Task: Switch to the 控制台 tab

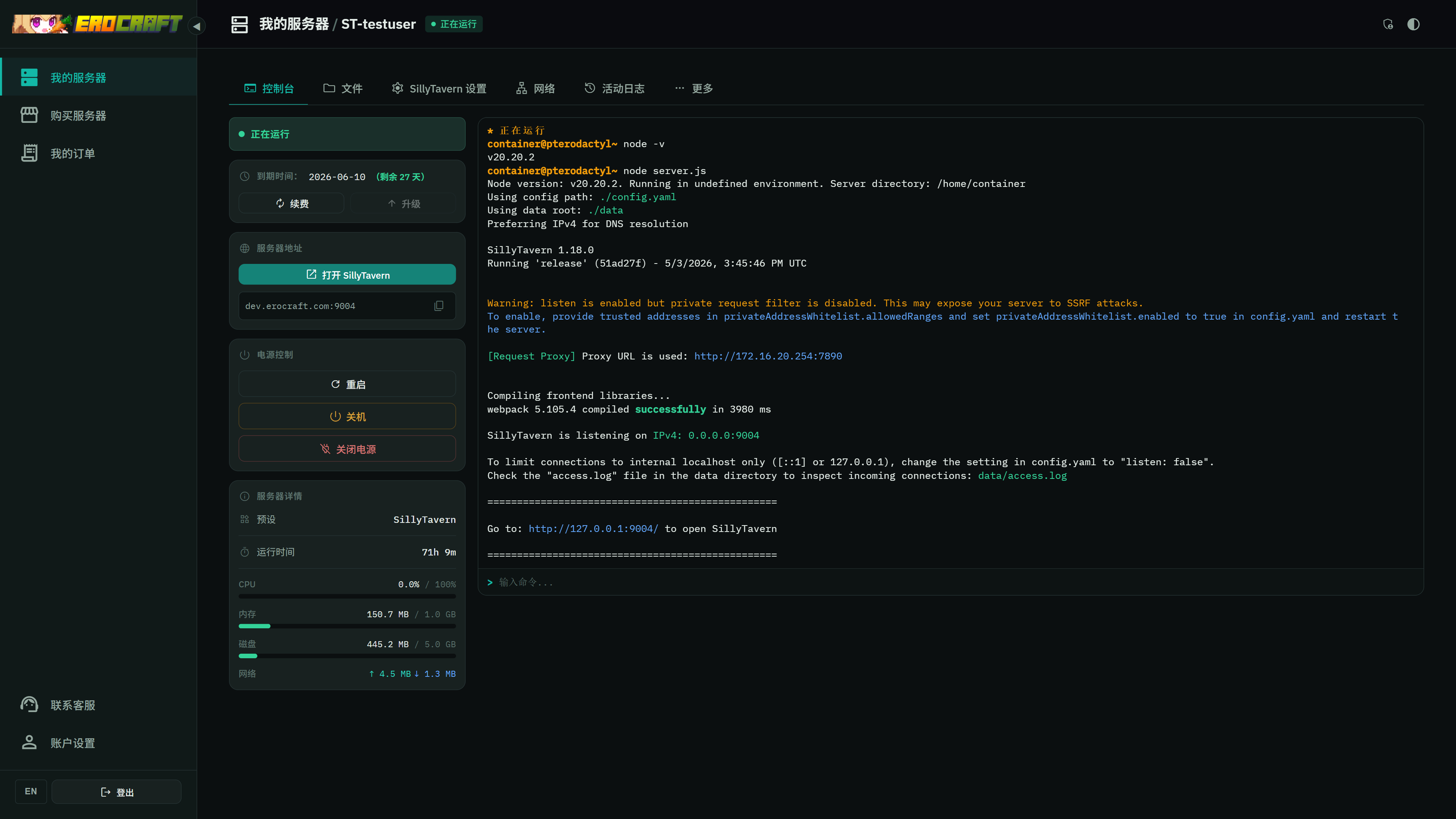Action: [268, 88]
